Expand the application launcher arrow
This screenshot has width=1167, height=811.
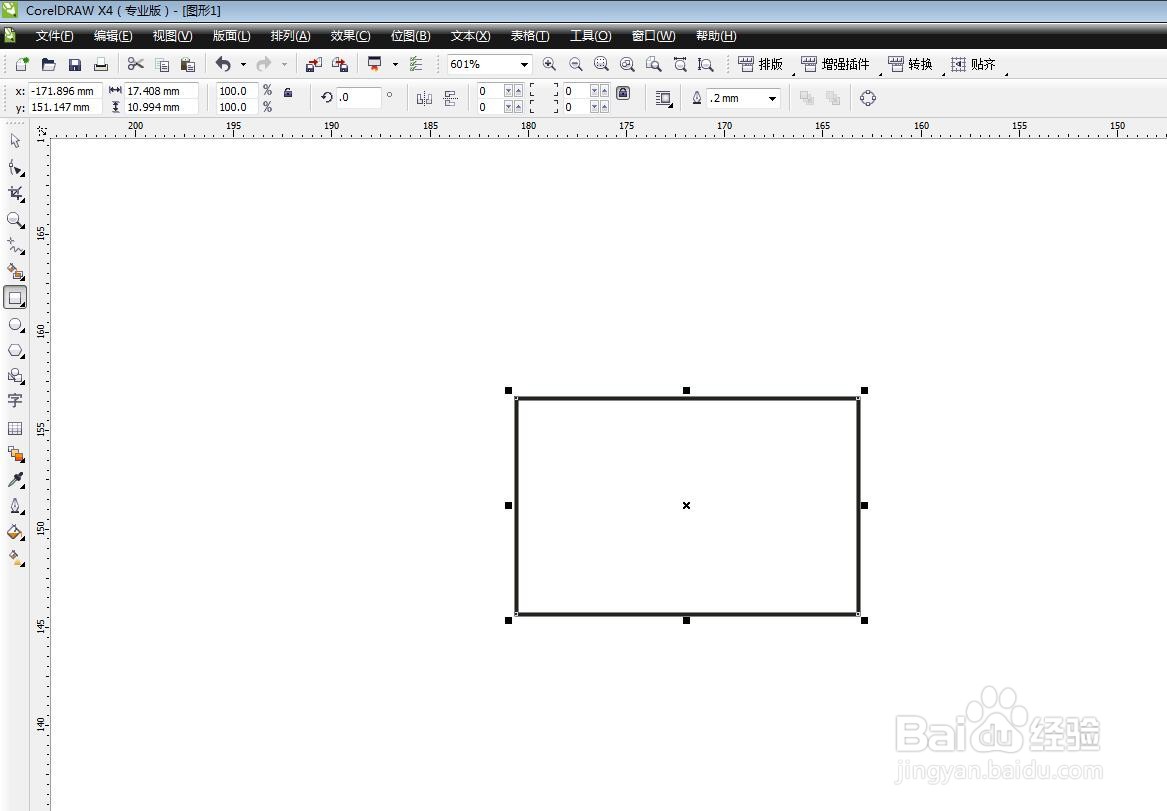pyautogui.click(x=395, y=65)
